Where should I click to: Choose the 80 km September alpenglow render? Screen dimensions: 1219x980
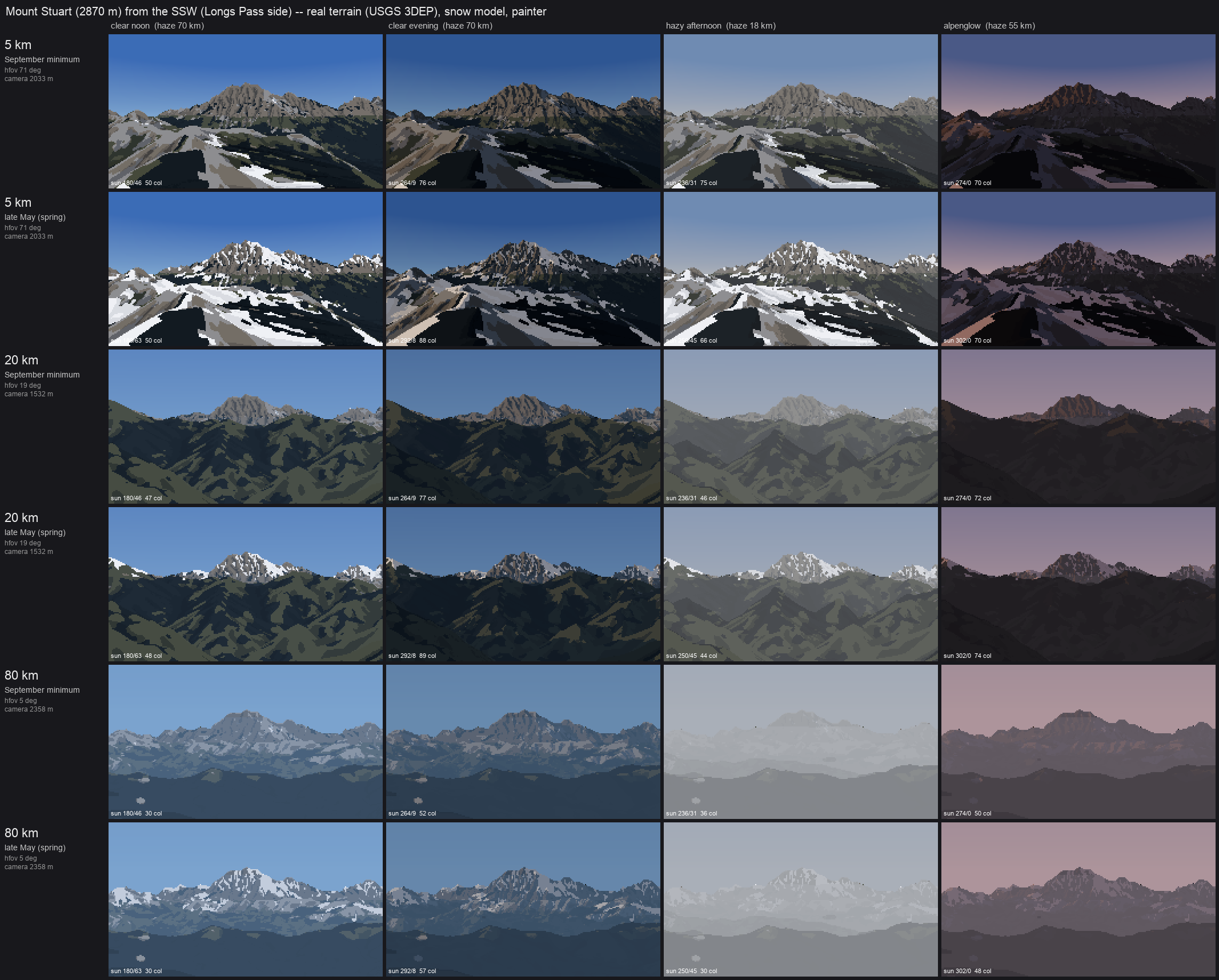click(1078, 742)
